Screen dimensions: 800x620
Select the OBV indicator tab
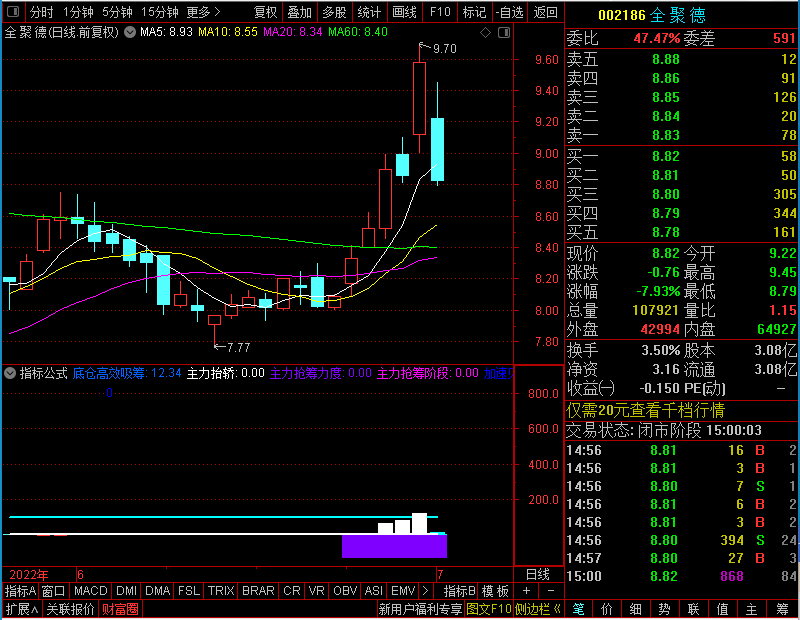(x=345, y=591)
